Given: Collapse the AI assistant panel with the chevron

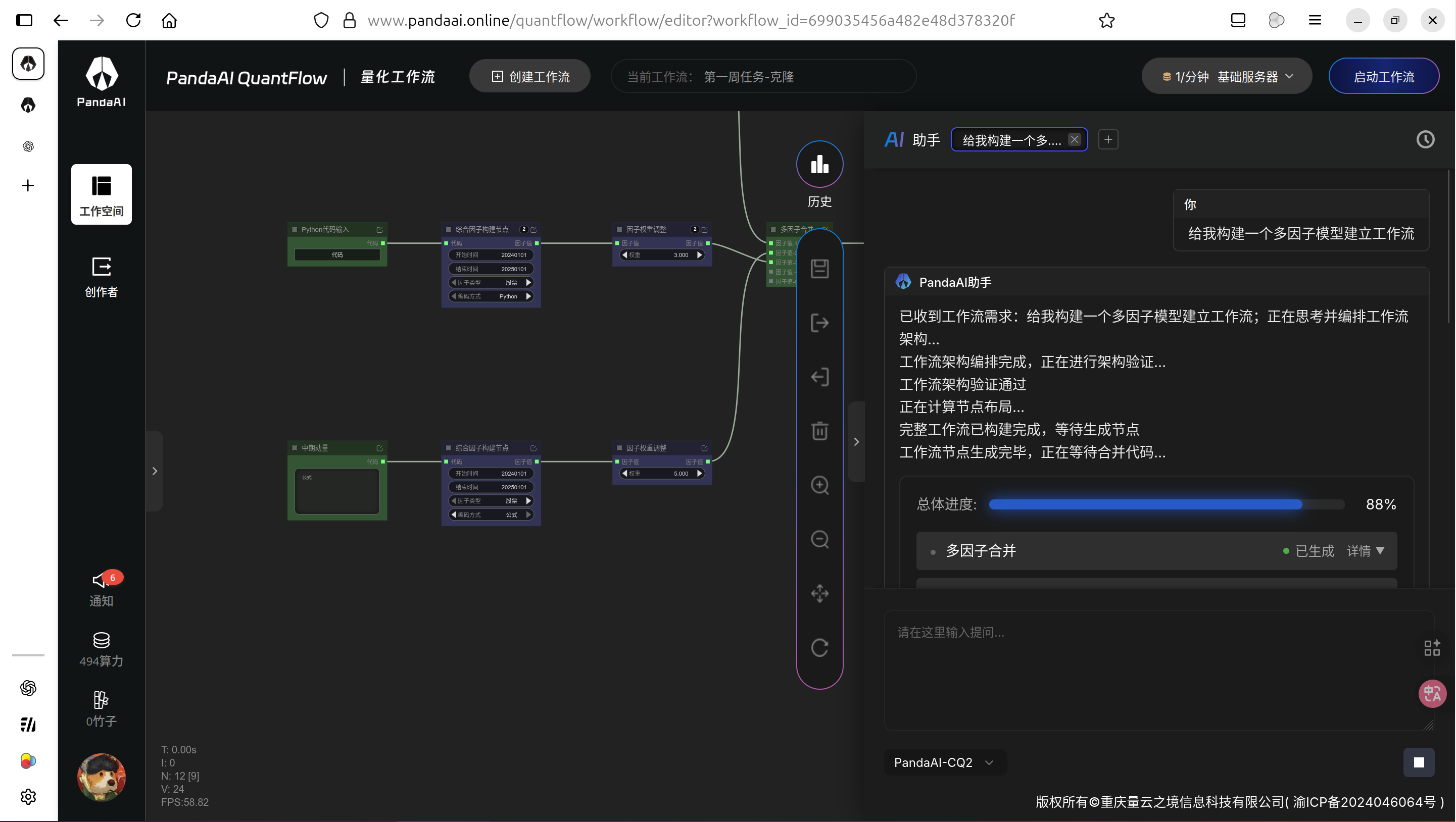Looking at the screenshot, I should tap(856, 442).
